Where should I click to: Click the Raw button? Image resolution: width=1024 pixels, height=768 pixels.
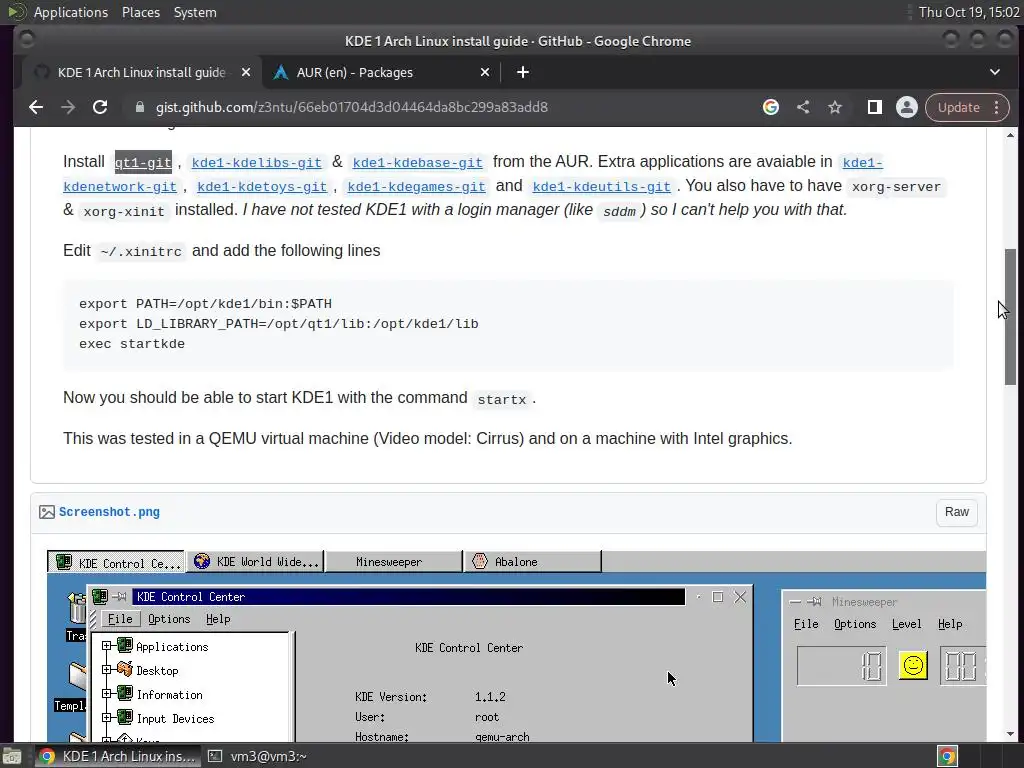click(957, 512)
